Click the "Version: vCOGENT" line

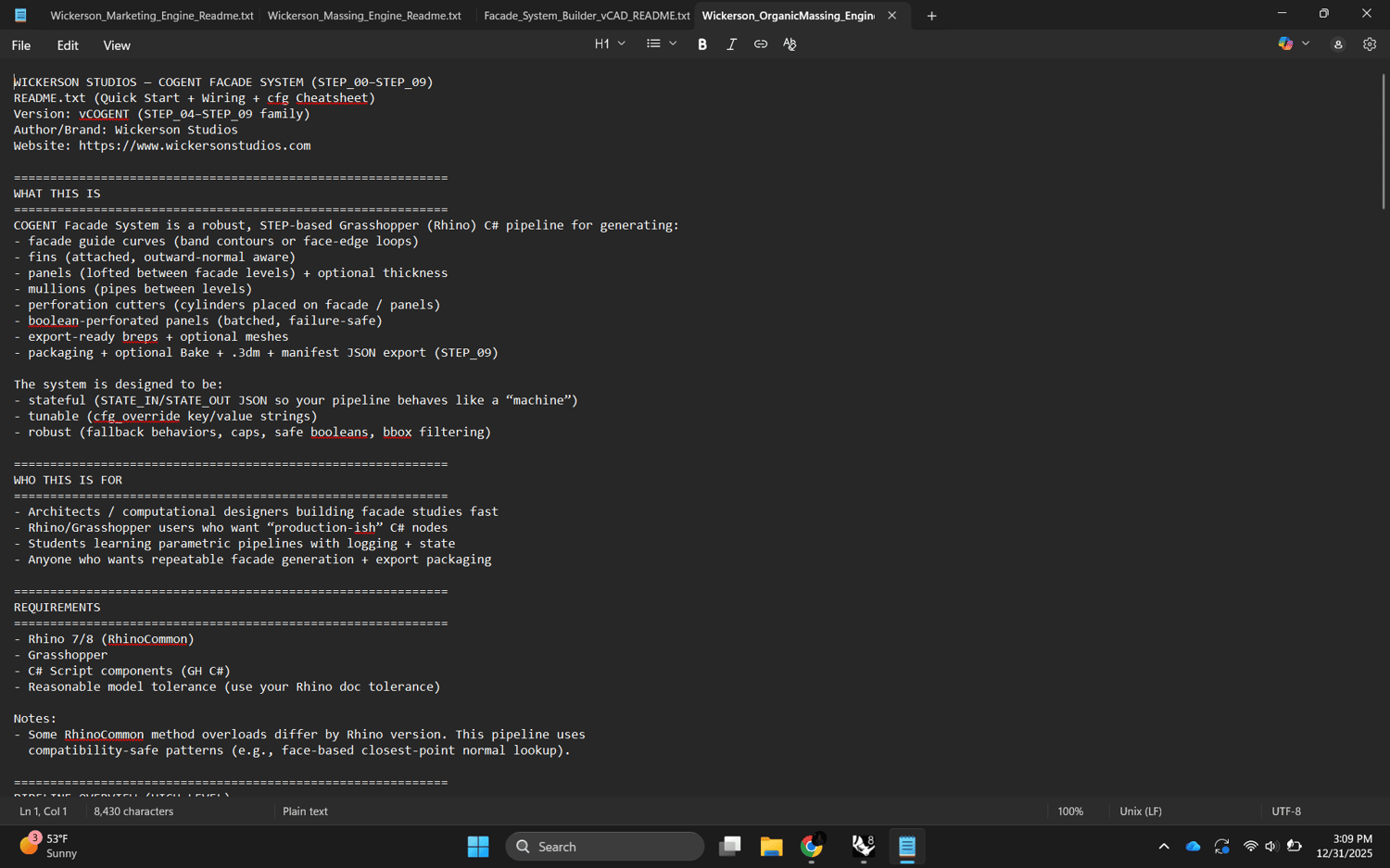pyautogui.click(x=161, y=114)
